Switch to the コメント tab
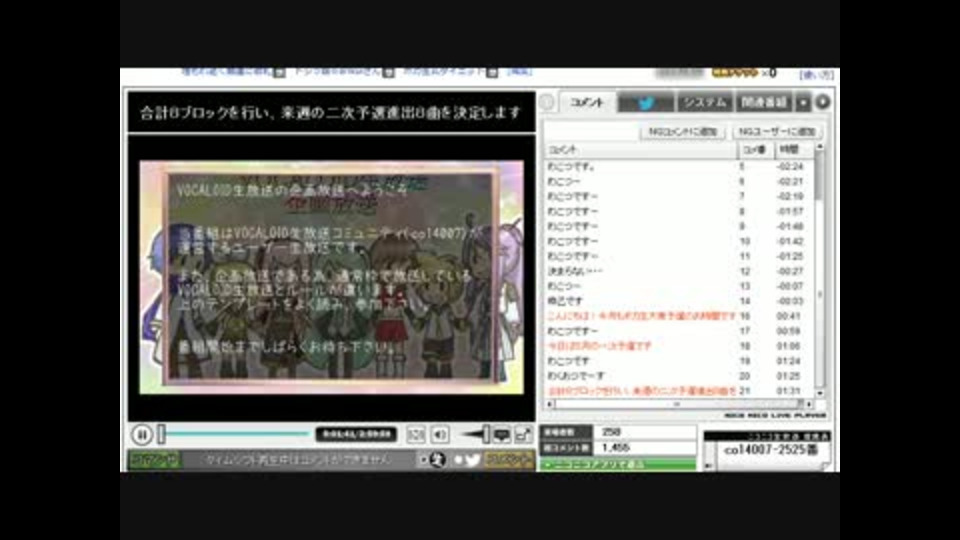Screen dimensions: 960x540 587,102
